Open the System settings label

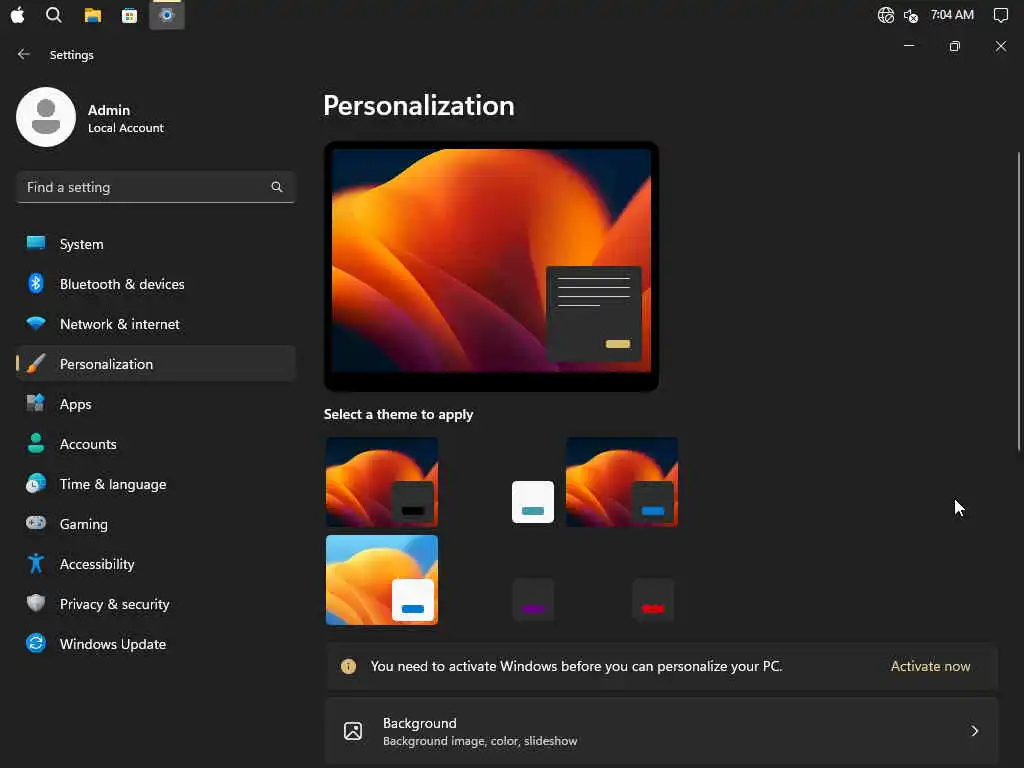tap(82, 244)
